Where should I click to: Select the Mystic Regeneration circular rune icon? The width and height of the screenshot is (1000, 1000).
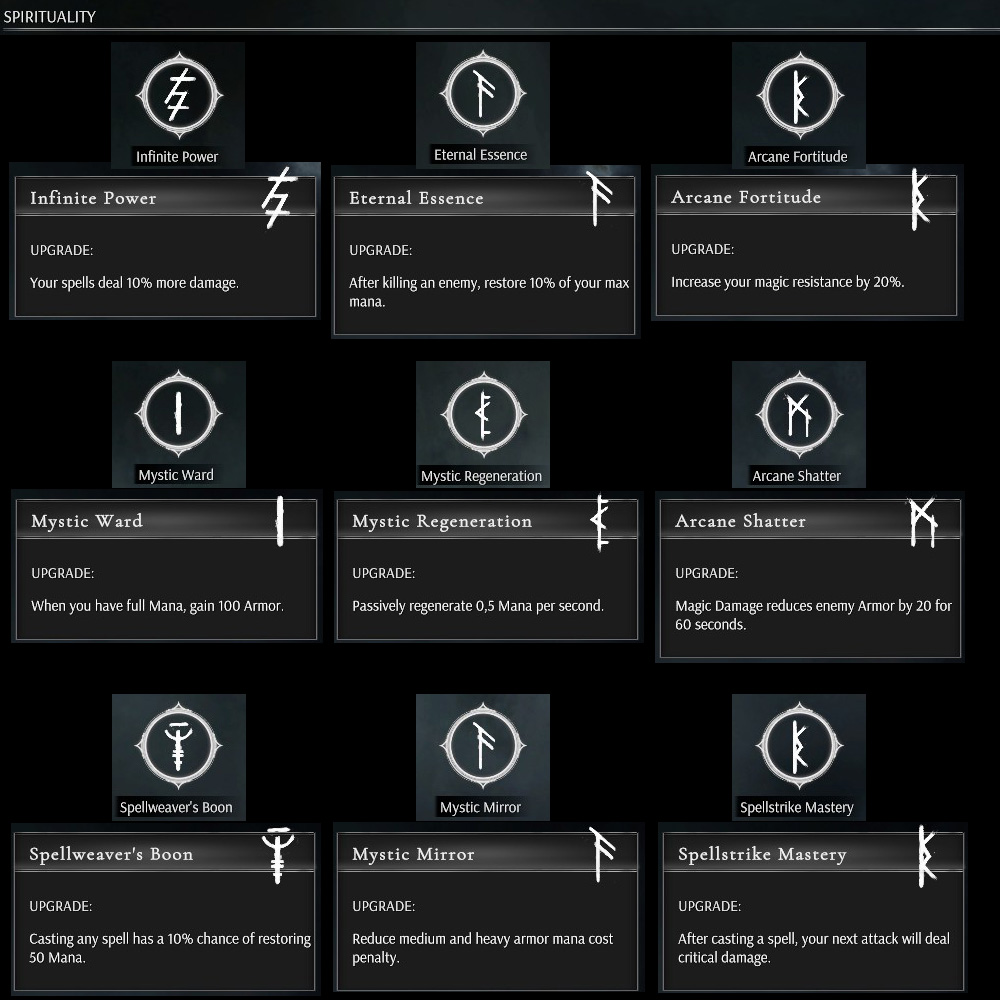[x=482, y=414]
